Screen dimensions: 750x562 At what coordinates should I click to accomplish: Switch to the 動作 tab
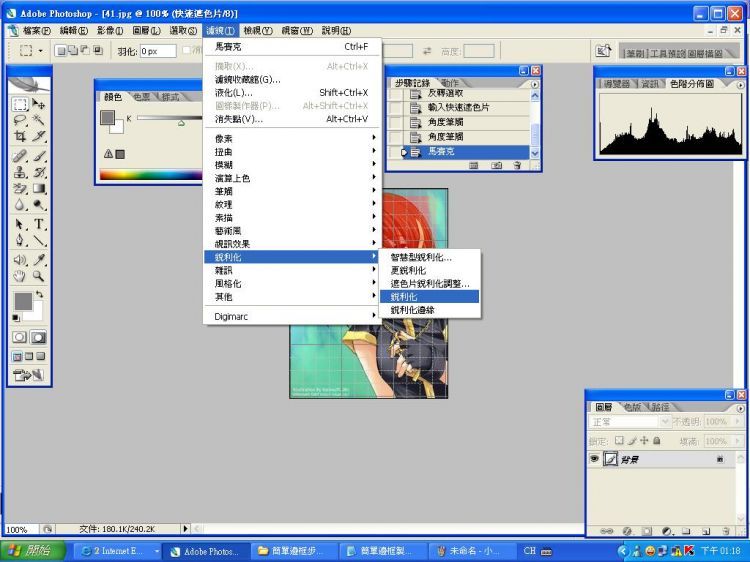(x=450, y=83)
